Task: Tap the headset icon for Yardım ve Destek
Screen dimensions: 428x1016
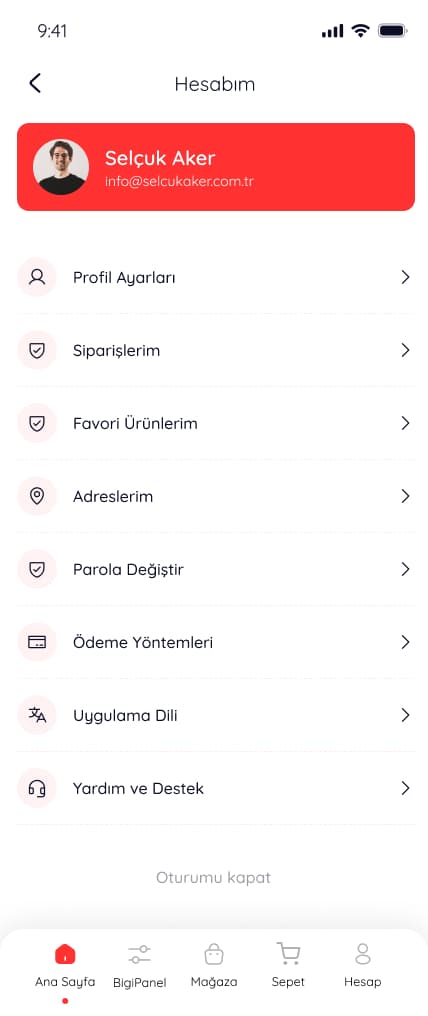Action: 37,789
